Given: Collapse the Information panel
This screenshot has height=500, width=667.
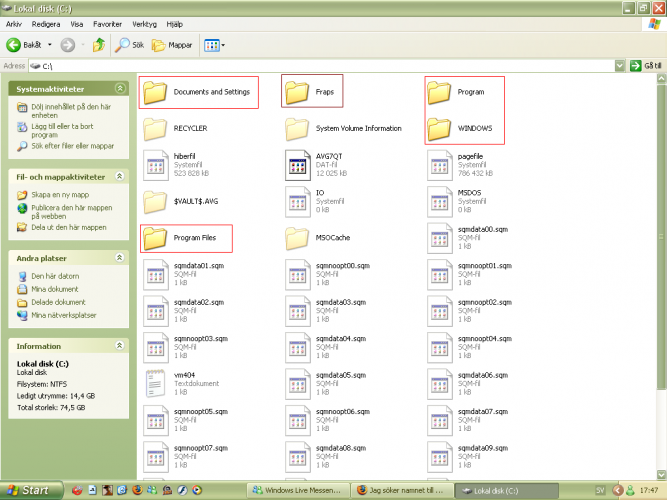Looking at the screenshot, I should [x=119, y=347].
